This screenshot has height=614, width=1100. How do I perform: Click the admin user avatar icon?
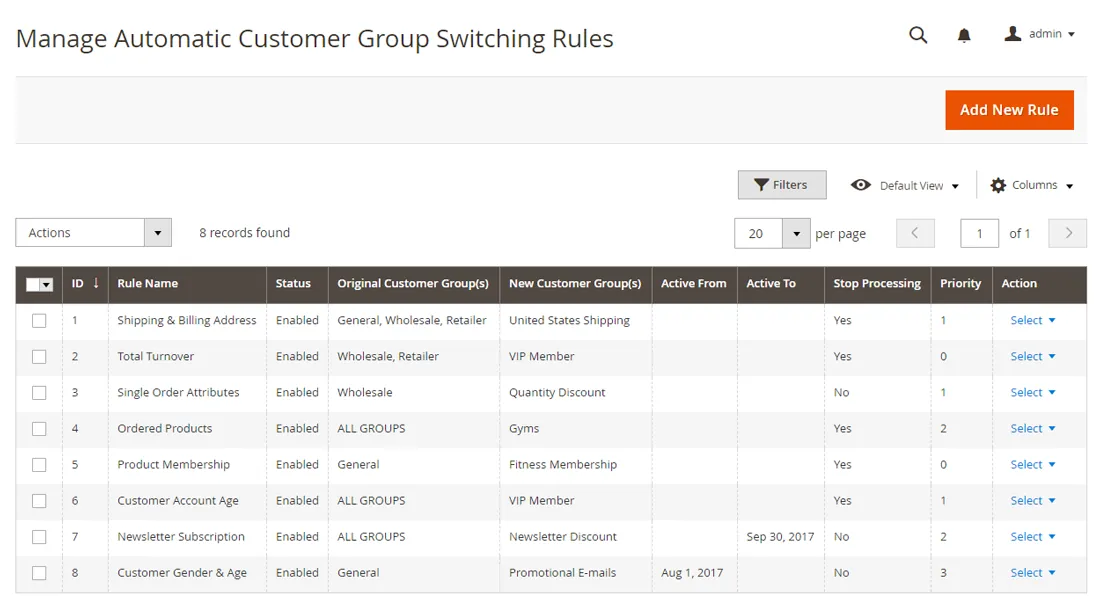click(x=1012, y=34)
